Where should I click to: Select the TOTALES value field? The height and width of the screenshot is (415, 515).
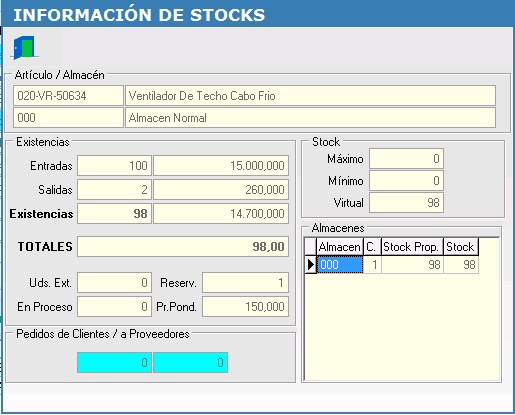[183, 246]
